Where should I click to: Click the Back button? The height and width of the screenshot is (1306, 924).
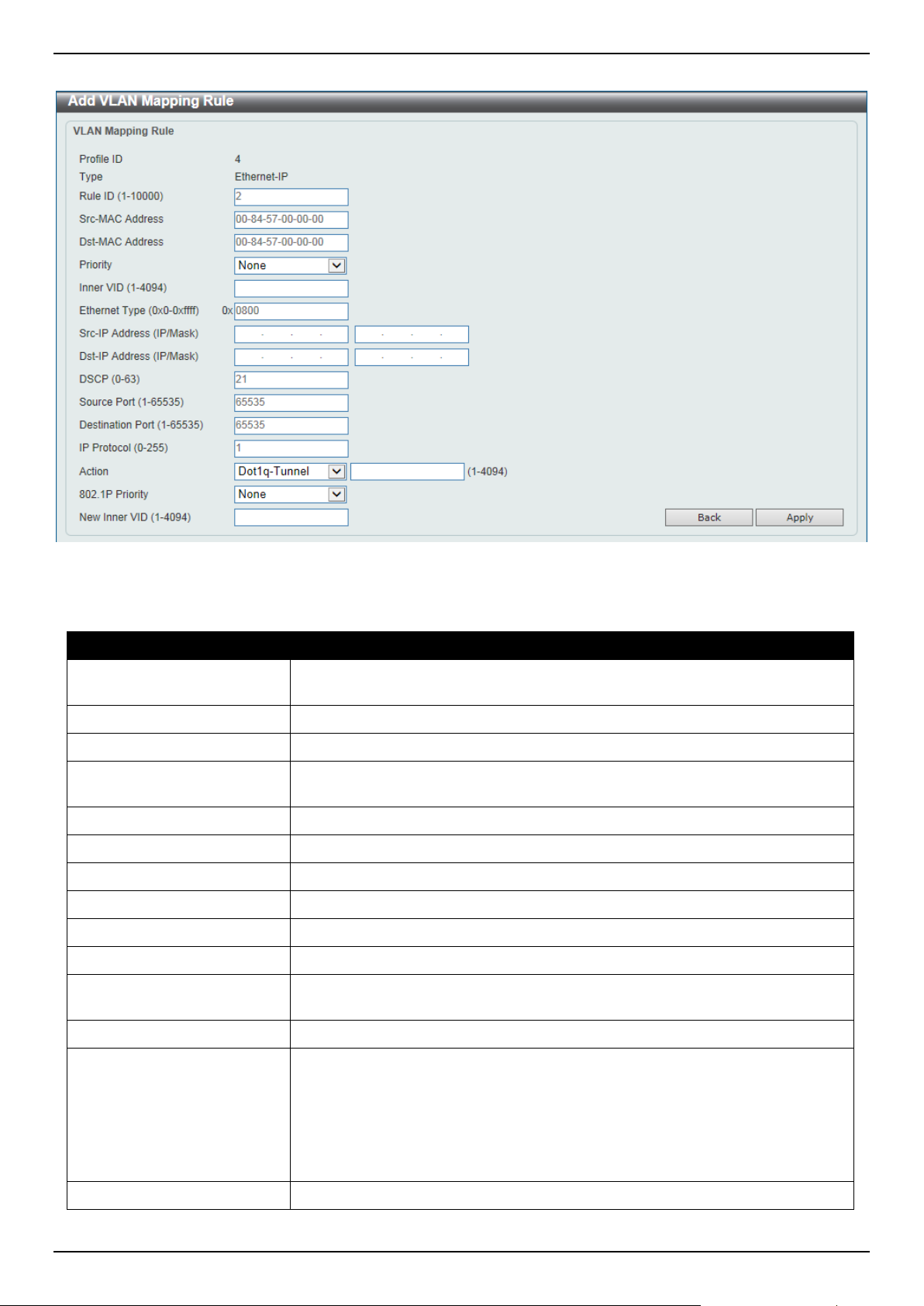pos(709,517)
